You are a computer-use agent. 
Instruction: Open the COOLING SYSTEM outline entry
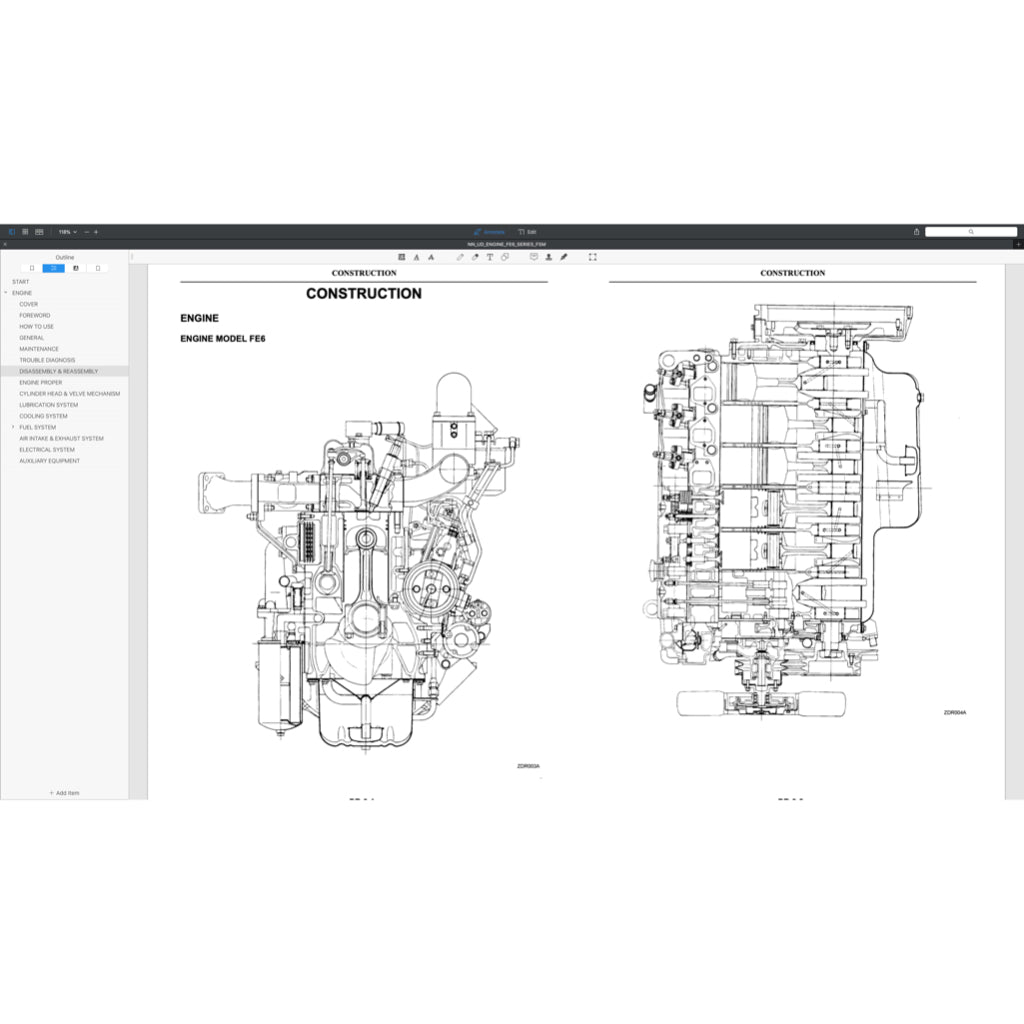click(44, 416)
